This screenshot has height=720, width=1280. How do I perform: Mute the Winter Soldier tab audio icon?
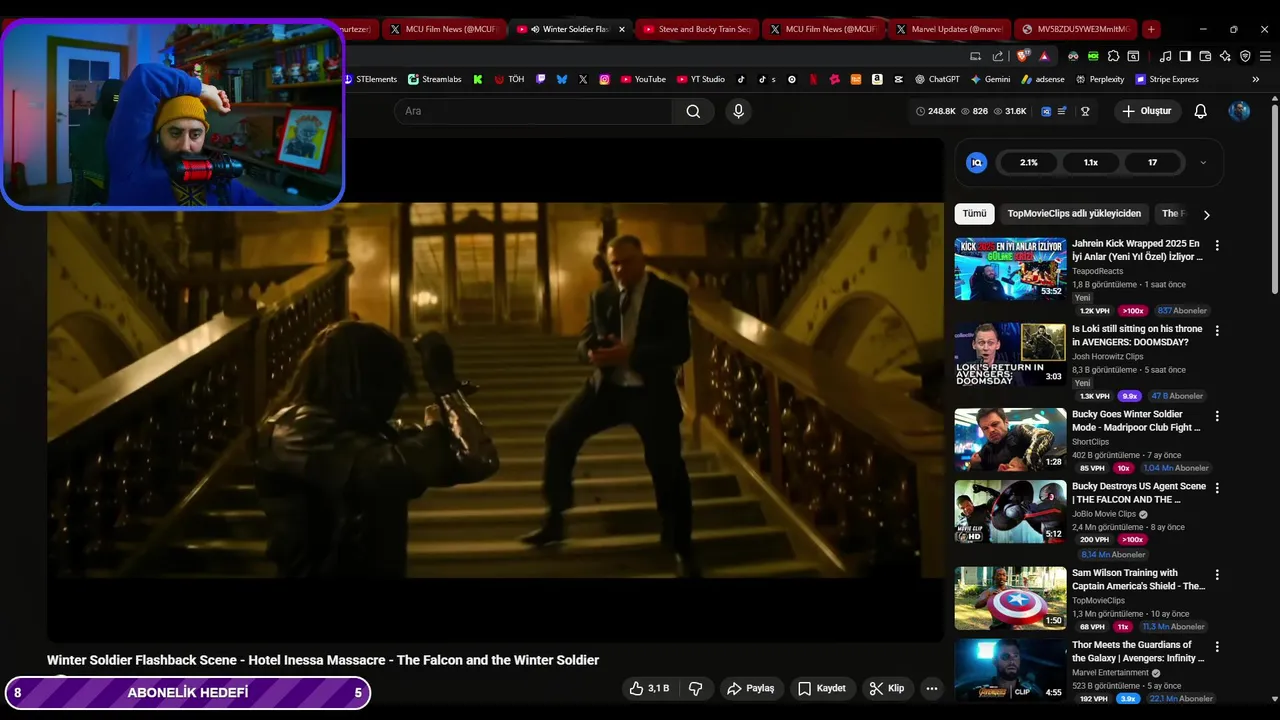(x=535, y=29)
